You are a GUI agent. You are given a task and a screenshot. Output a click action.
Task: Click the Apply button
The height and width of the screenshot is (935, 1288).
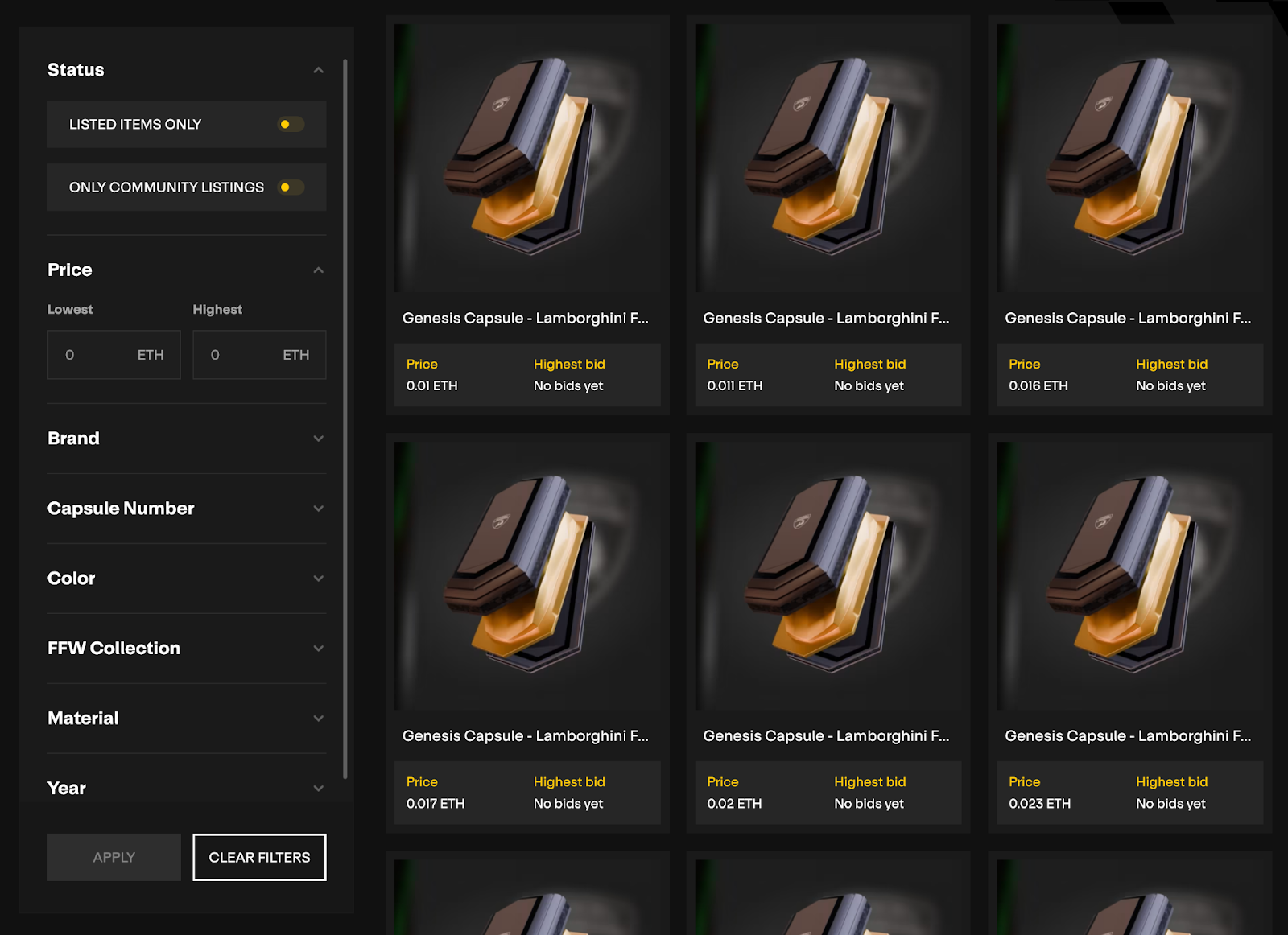[x=114, y=857]
